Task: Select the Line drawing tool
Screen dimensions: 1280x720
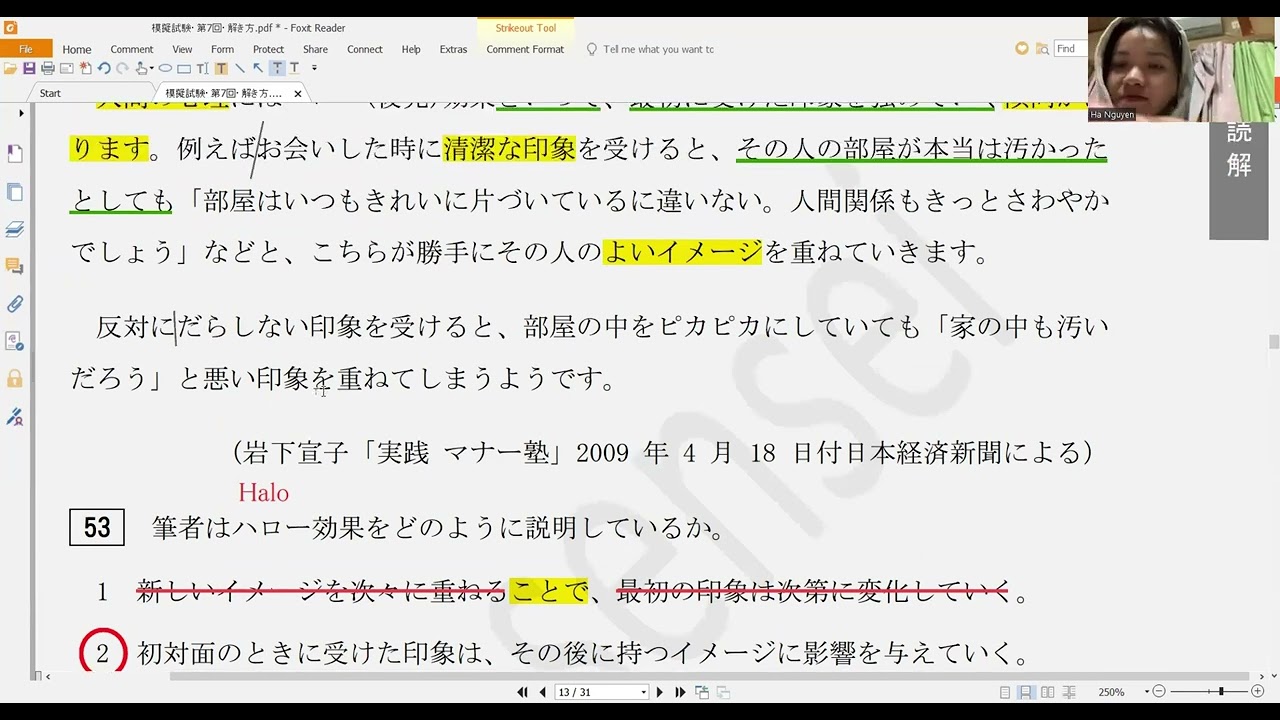Action: (240, 68)
